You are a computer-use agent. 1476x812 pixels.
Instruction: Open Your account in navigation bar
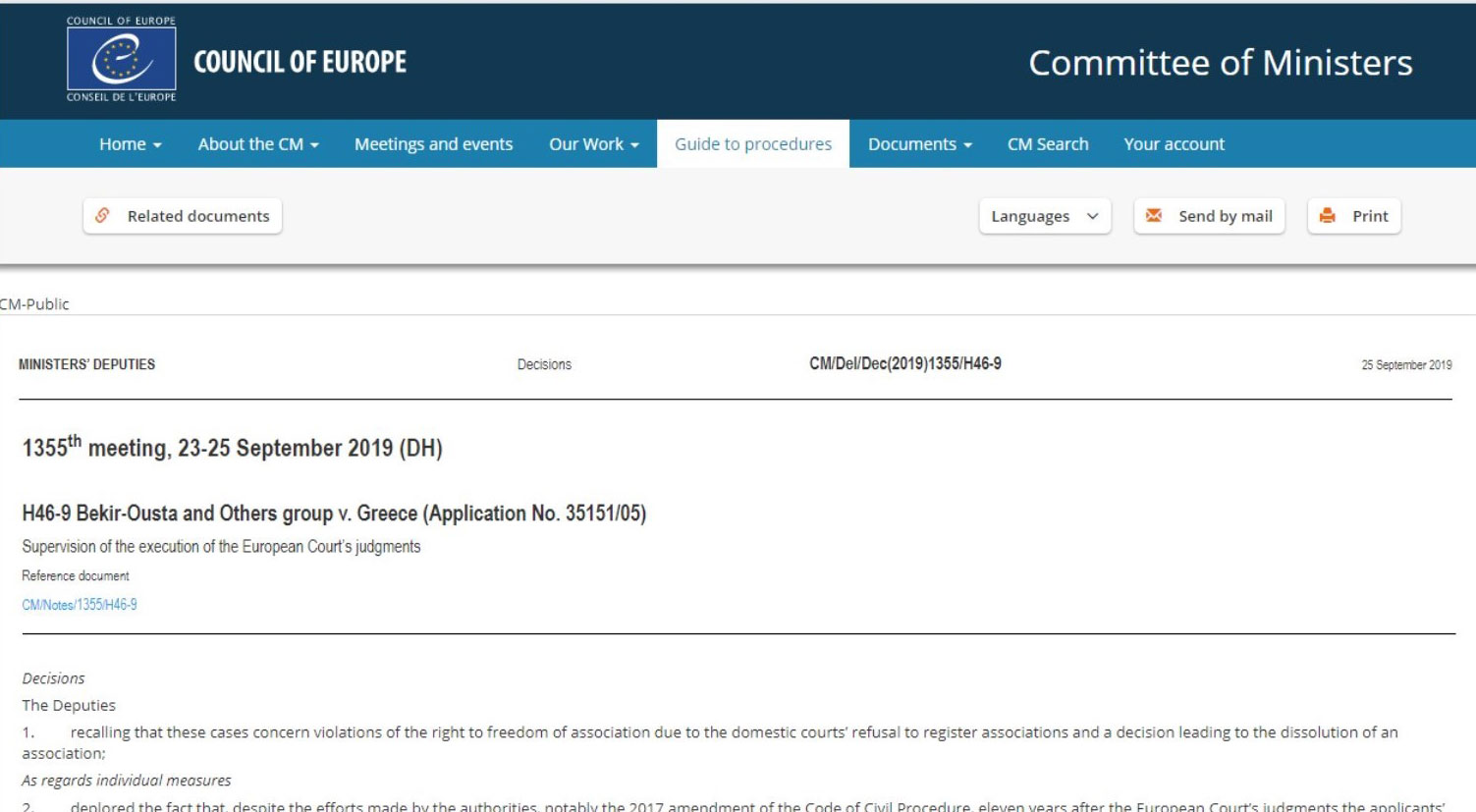coord(1174,144)
